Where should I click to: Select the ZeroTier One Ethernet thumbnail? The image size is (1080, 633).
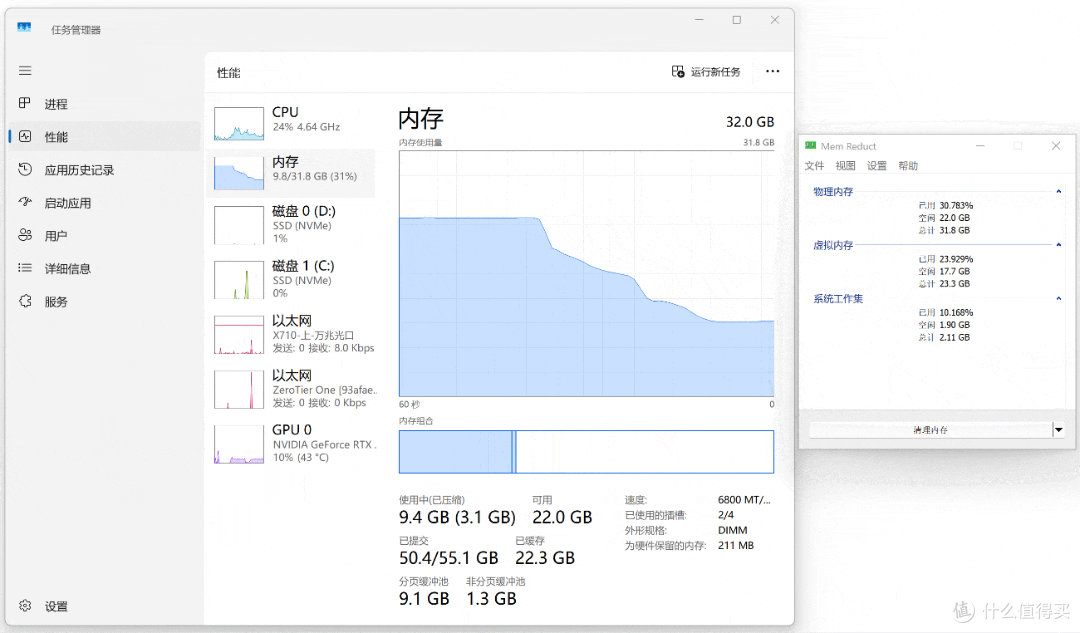tap(238, 389)
